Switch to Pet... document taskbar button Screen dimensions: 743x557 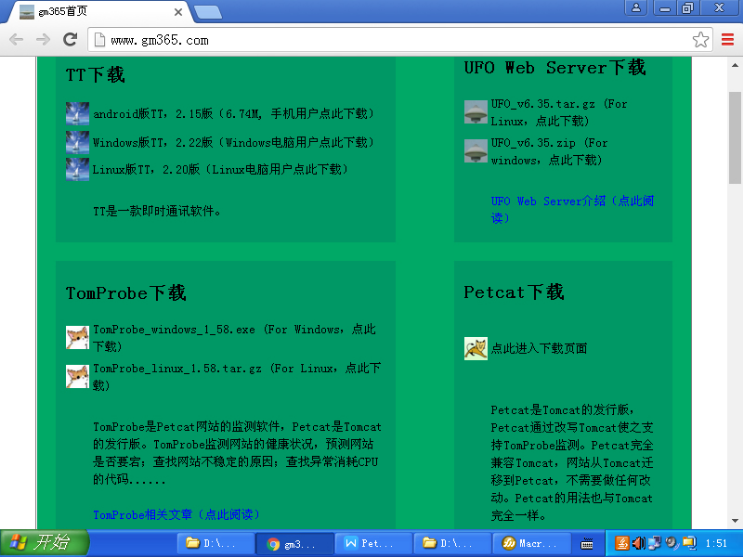[x=373, y=544]
